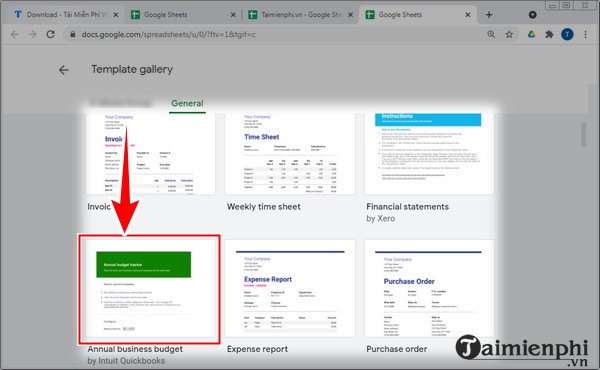Switch to the second Google Sheets tab
Screen dimensions: 600x370
183,15
